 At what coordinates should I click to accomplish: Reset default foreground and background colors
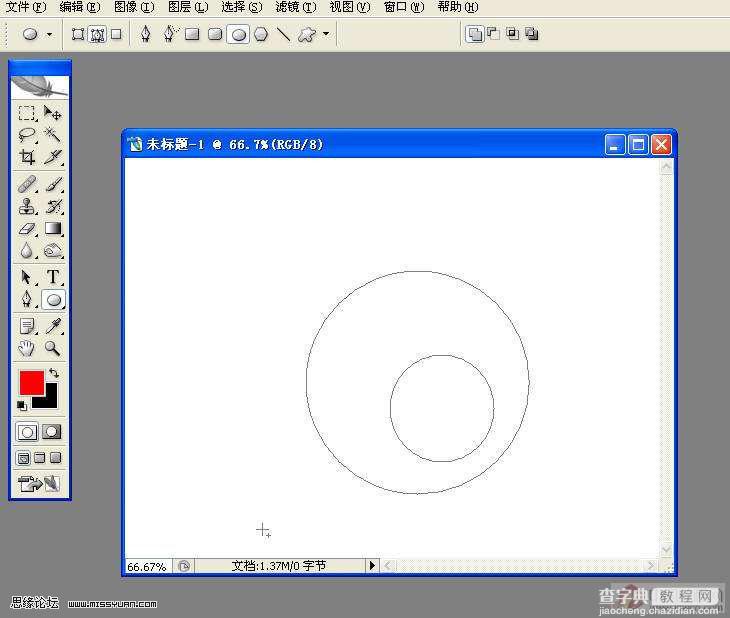coord(22,406)
